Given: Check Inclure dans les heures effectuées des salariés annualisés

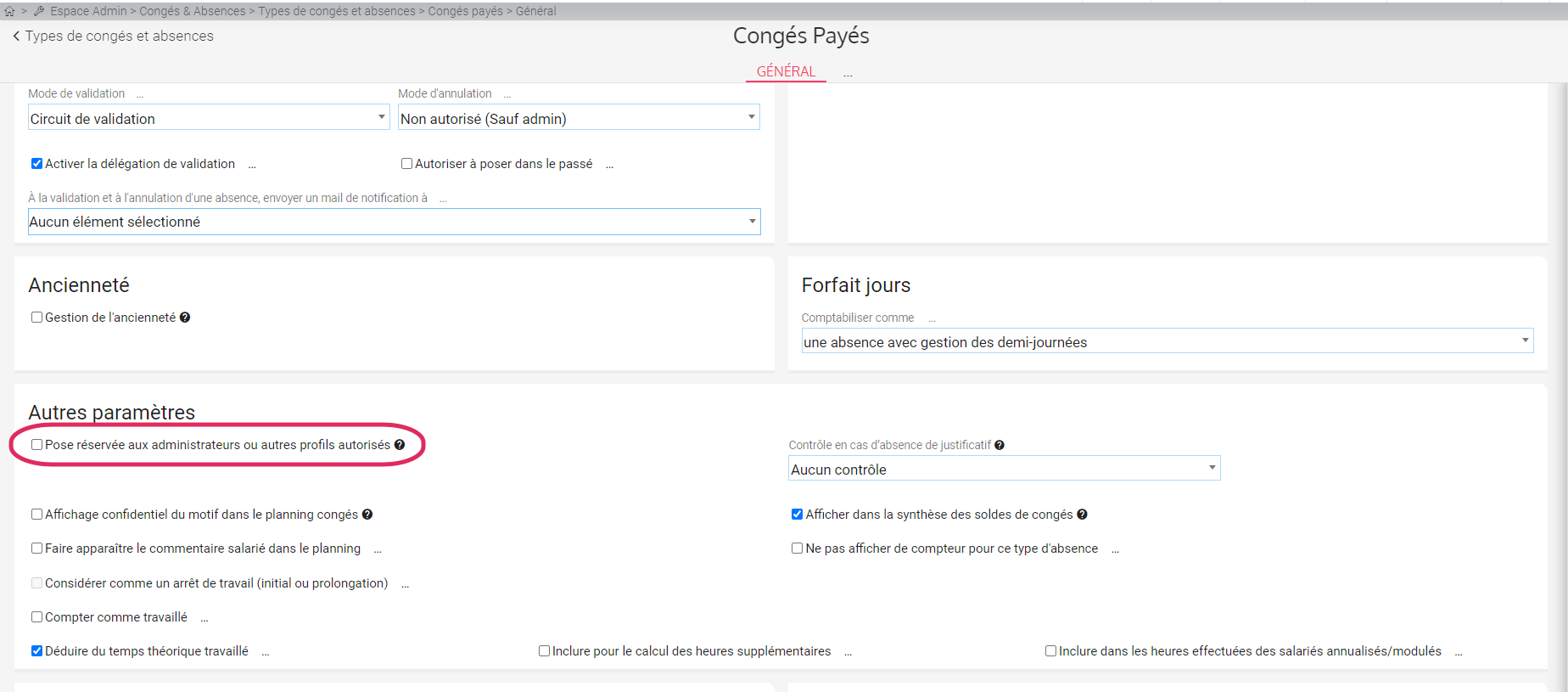Looking at the screenshot, I should (1050, 651).
